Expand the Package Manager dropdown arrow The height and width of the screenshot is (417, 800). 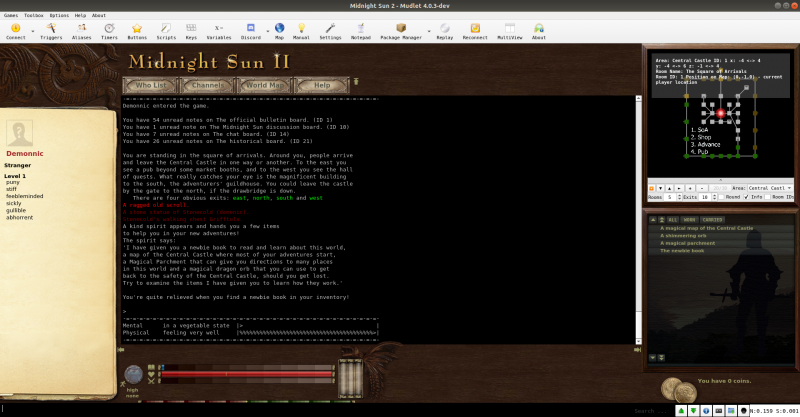(x=429, y=32)
